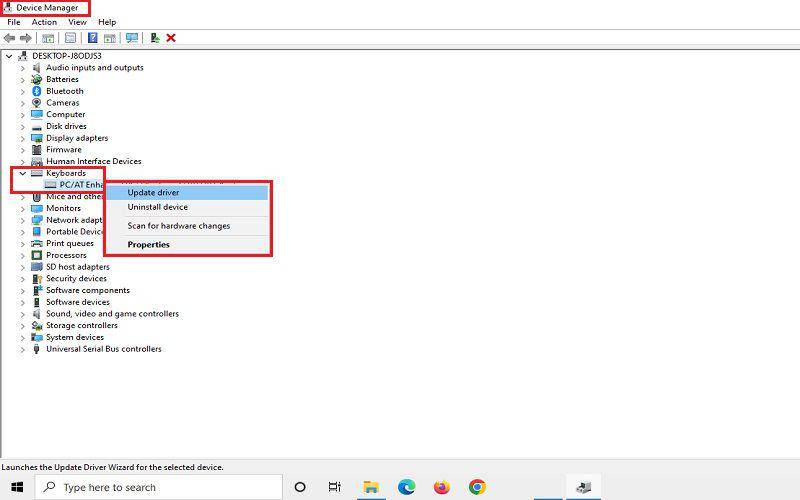The image size is (800, 500).
Task: Select the Storage controllers category icon
Action: click(x=37, y=326)
